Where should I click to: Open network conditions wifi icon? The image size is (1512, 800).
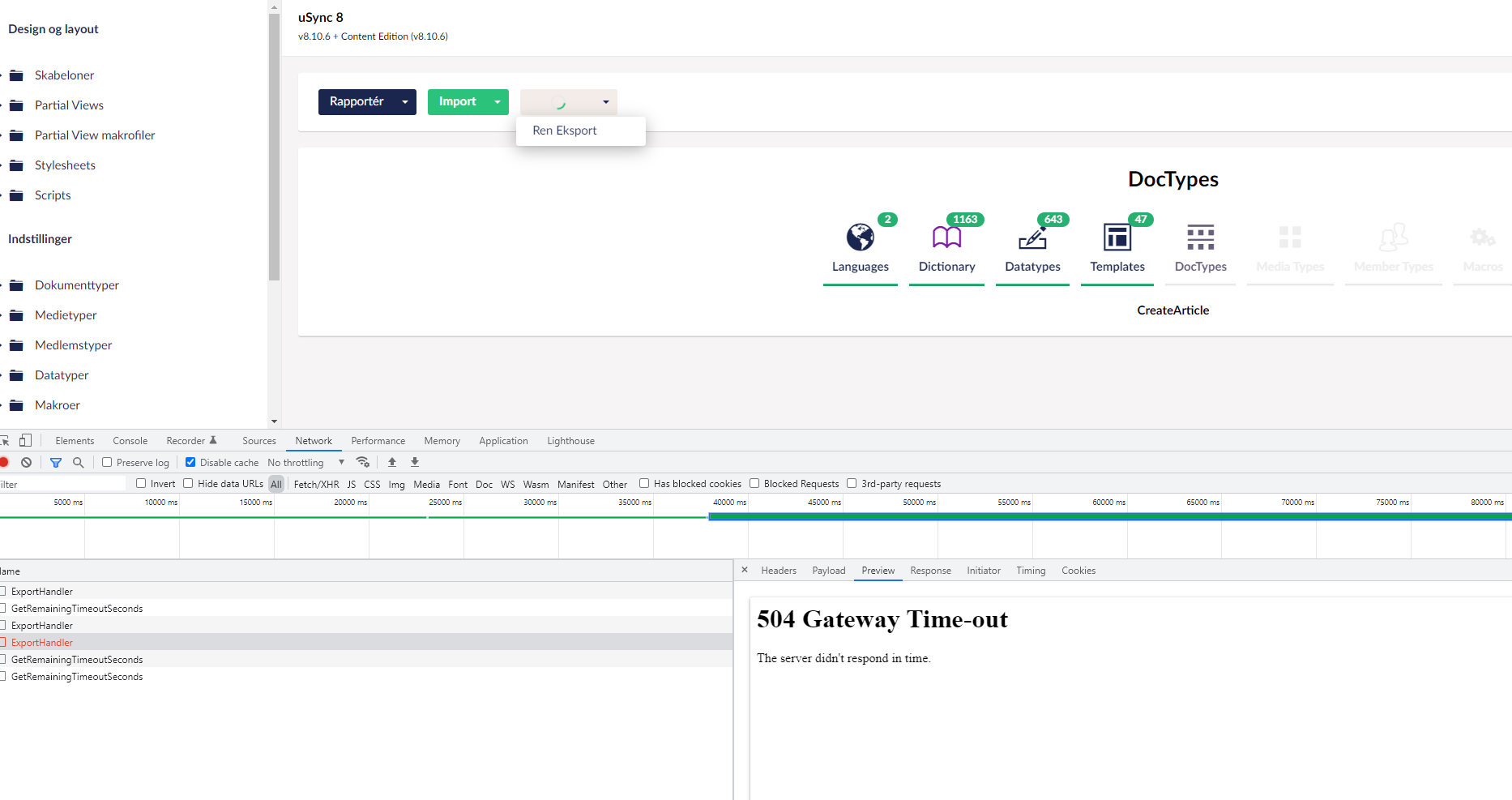(363, 463)
